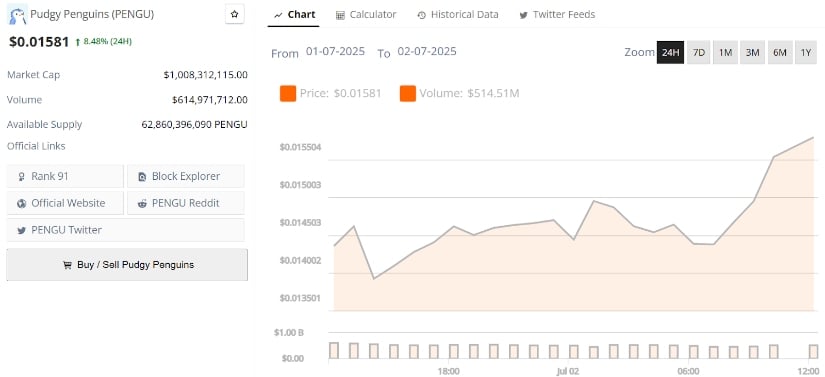Screen dimensions: 825x377
Task: Click Buy / Sell Pudgy Penguins button
Action: click(x=127, y=264)
